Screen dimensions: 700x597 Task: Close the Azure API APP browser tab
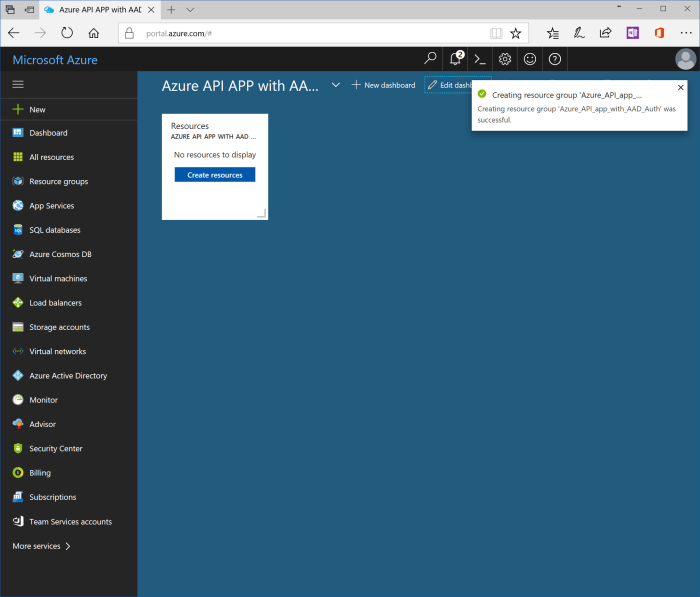(151, 10)
